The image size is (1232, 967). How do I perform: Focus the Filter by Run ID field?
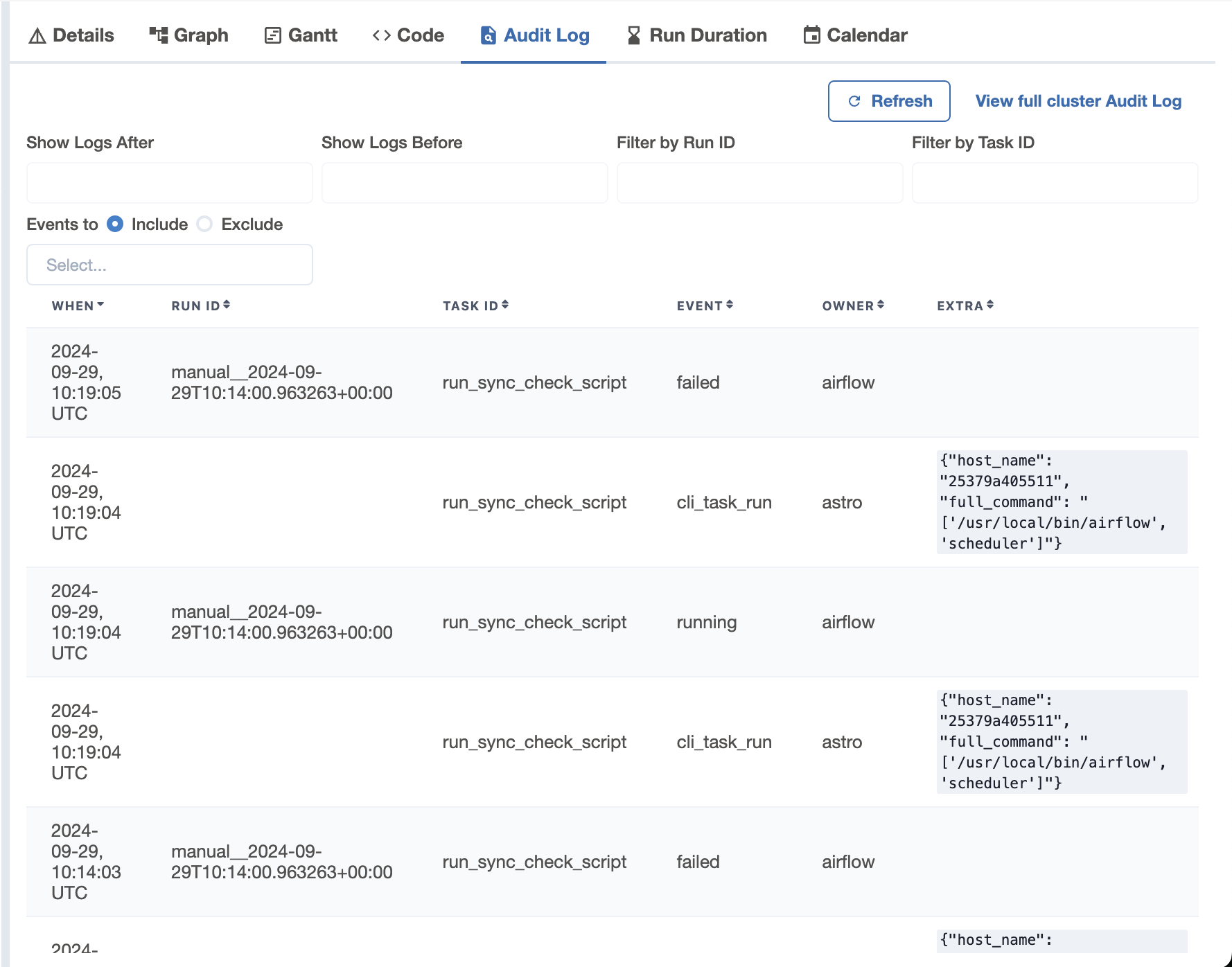click(x=760, y=183)
